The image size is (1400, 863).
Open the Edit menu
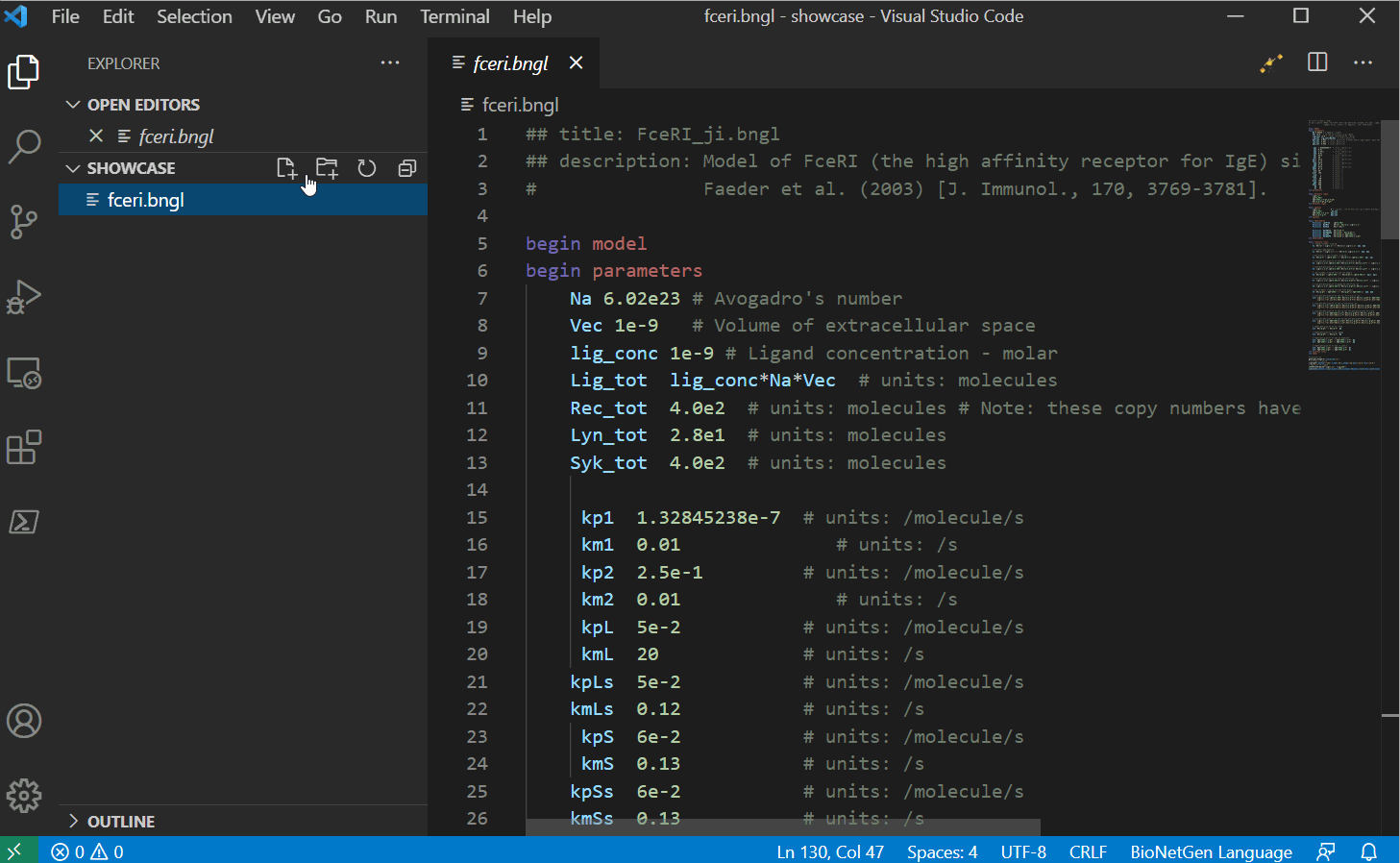click(x=118, y=16)
